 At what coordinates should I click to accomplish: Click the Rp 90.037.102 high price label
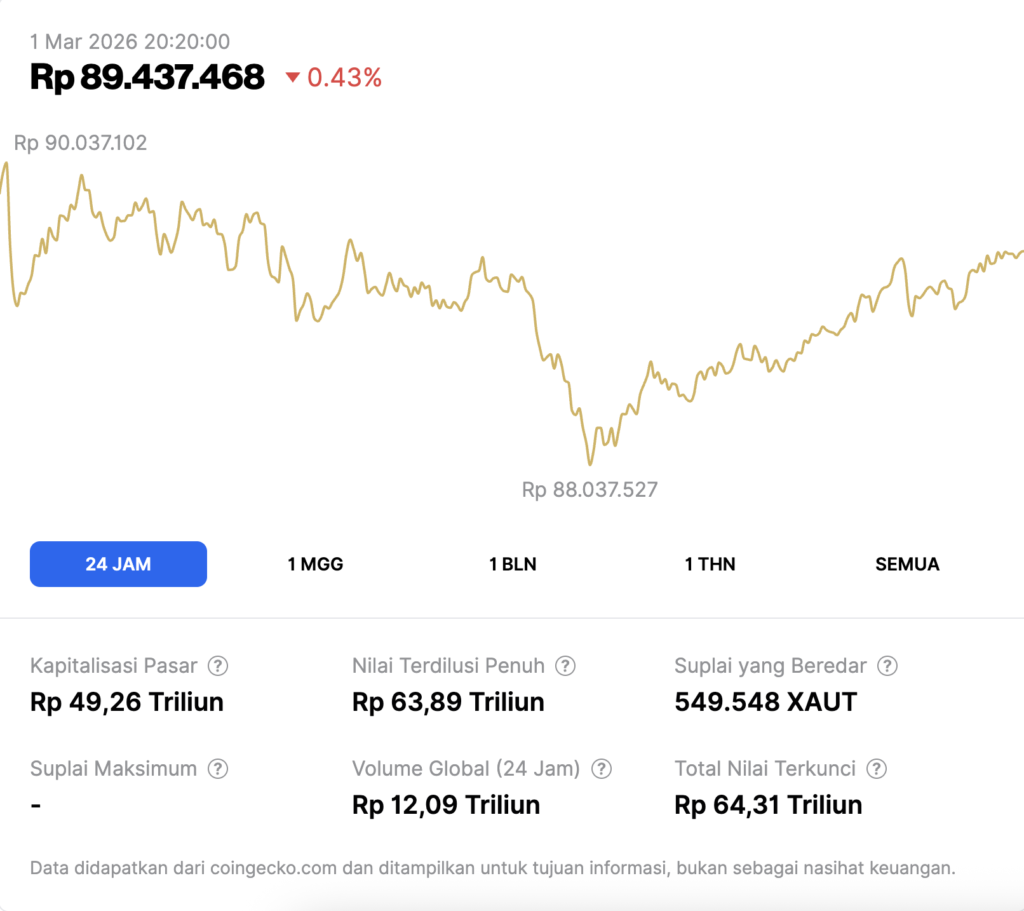80,143
